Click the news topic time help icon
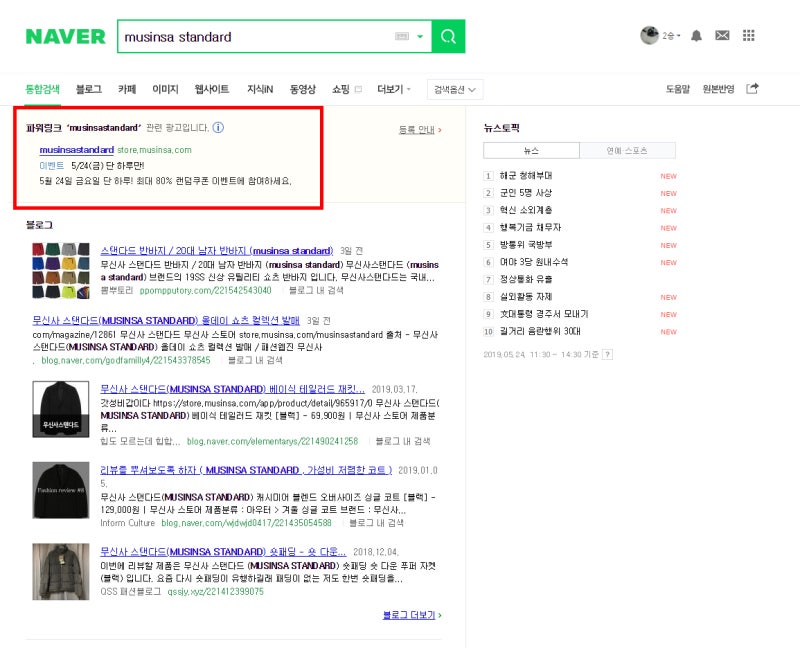Viewport: 800px width, 648px height. [607, 354]
